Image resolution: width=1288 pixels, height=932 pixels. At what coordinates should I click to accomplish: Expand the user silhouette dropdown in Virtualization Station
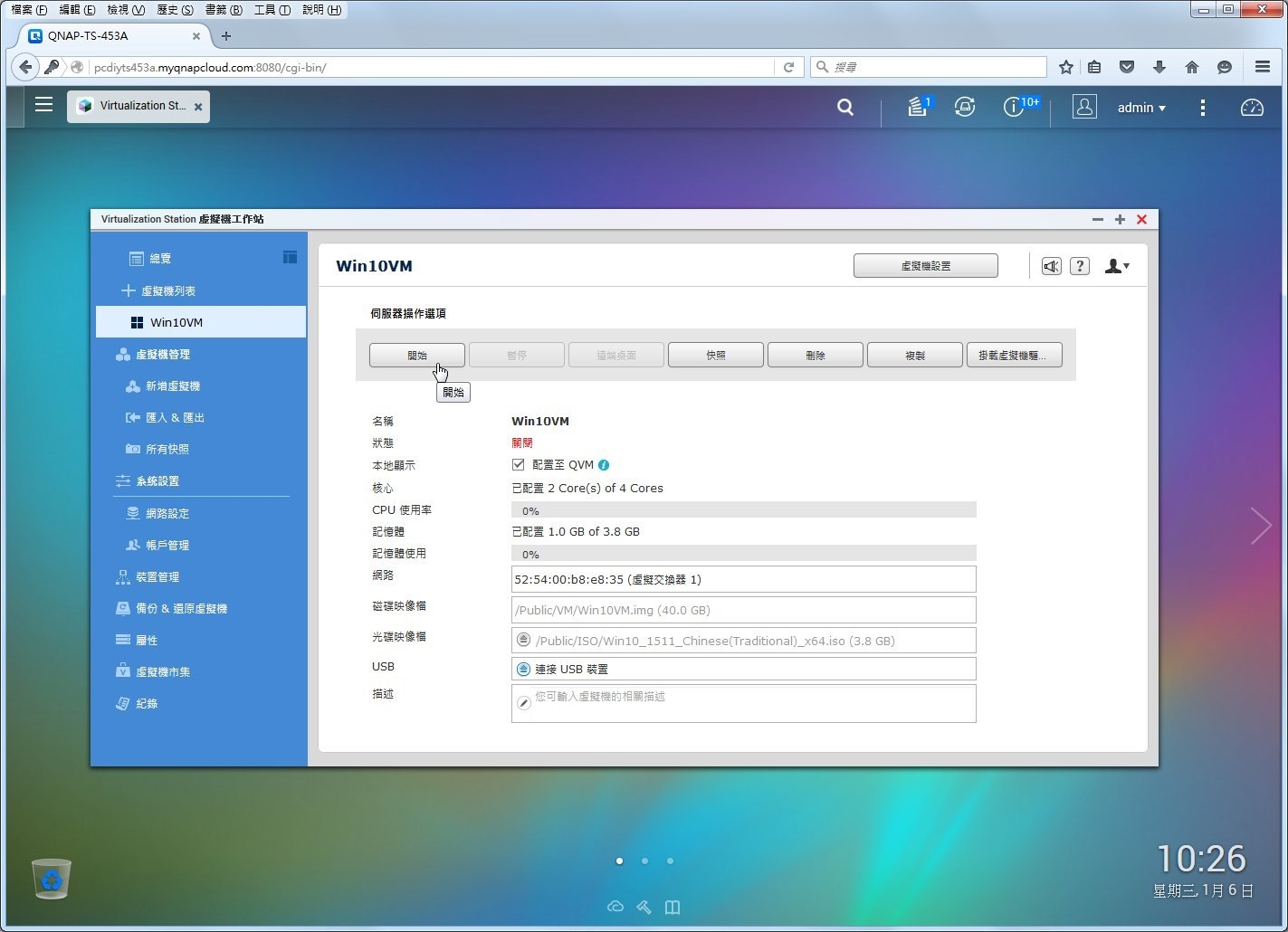point(1117,266)
